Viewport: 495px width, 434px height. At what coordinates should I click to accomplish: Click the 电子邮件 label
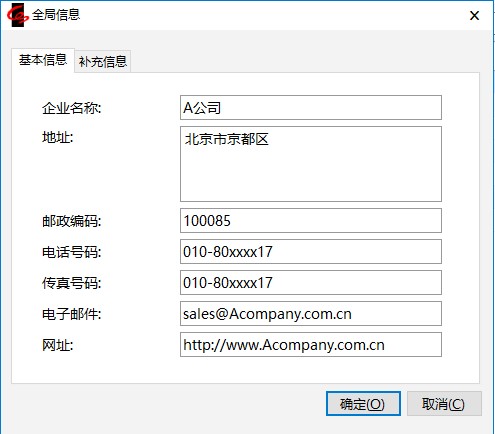71,314
